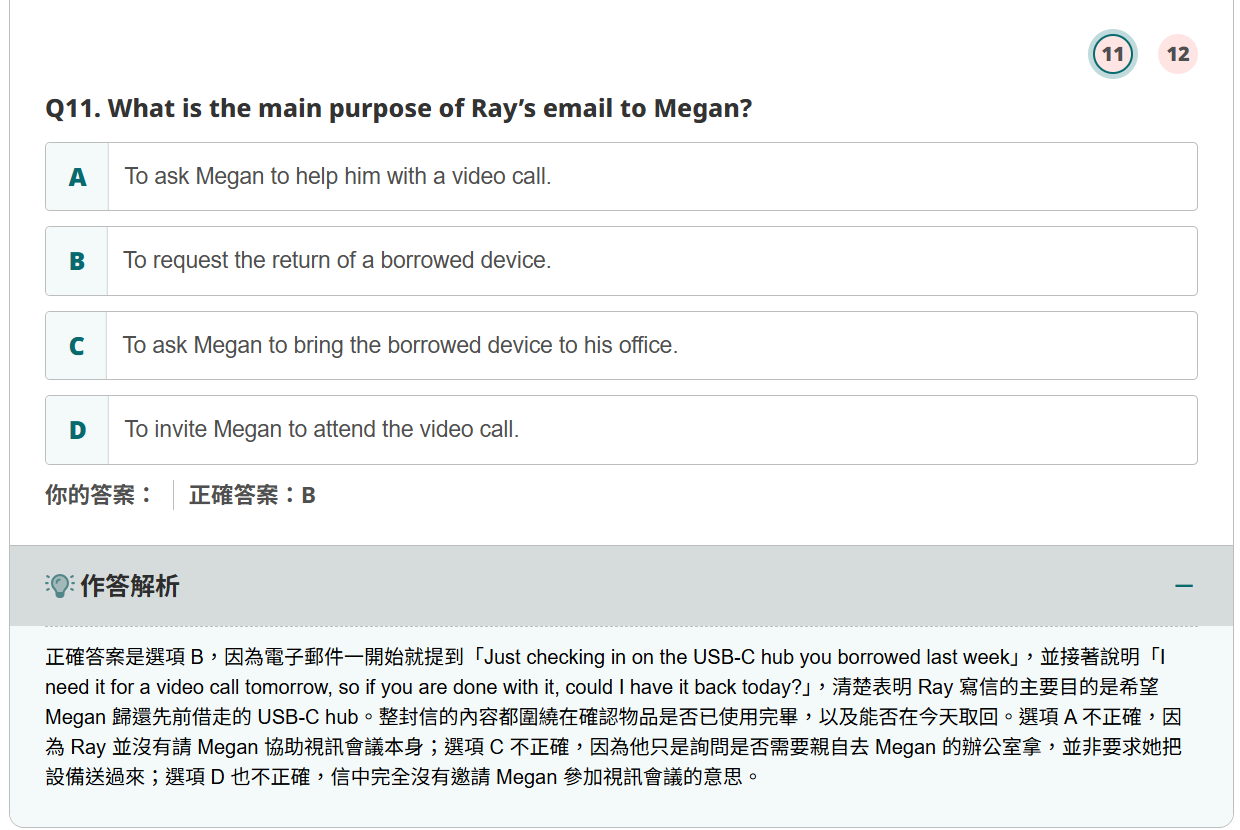Pick "To ask Megan to bring the borrowed device" option
The image size is (1240, 830).
click(400, 346)
